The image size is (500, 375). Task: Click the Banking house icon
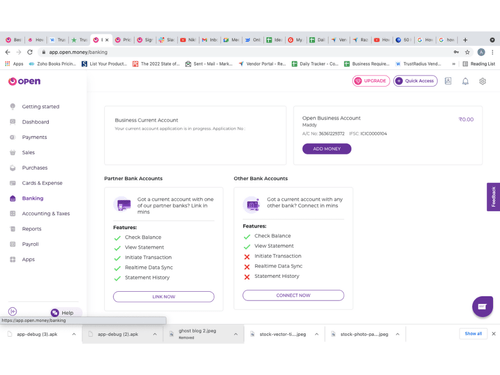click(13, 198)
